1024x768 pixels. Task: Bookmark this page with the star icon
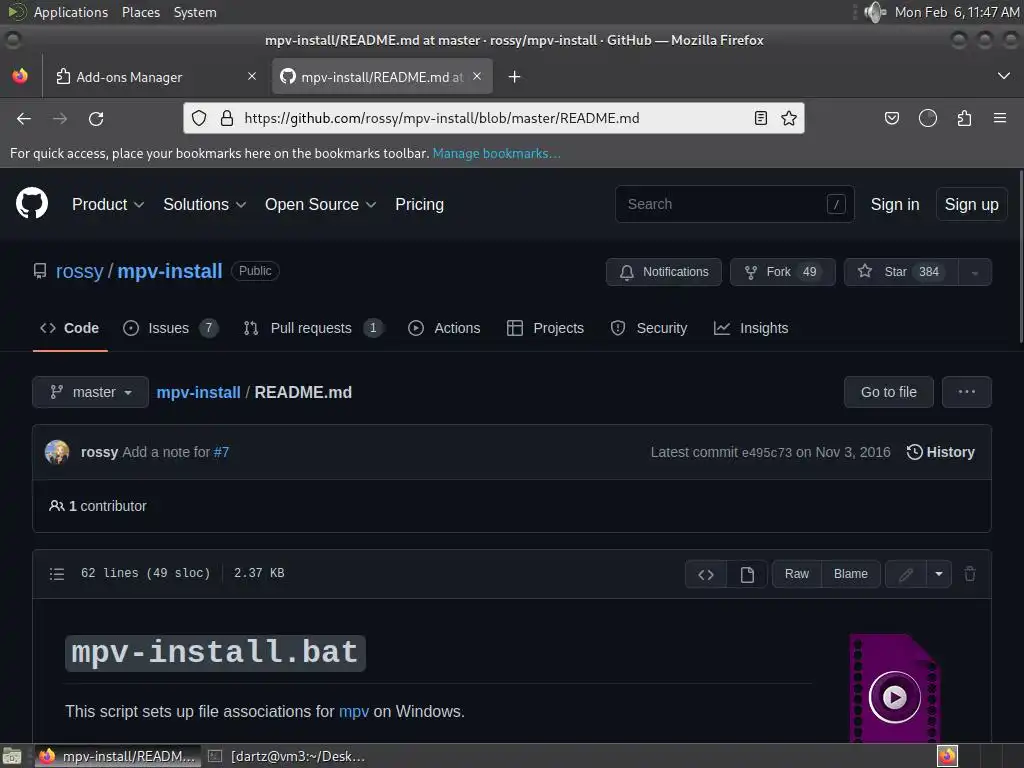[789, 118]
